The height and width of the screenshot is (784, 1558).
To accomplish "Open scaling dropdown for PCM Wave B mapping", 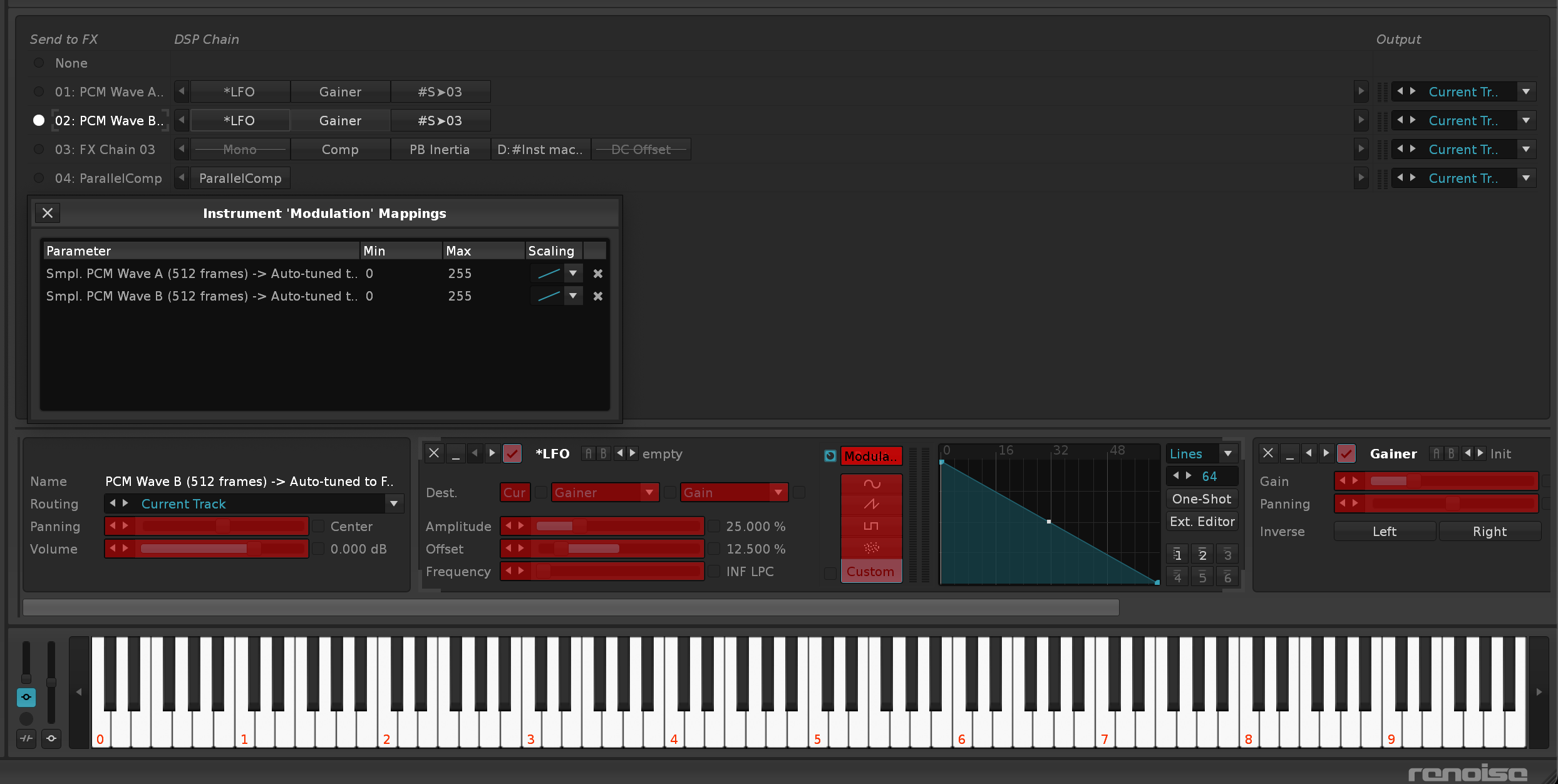I will [x=573, y=296].
